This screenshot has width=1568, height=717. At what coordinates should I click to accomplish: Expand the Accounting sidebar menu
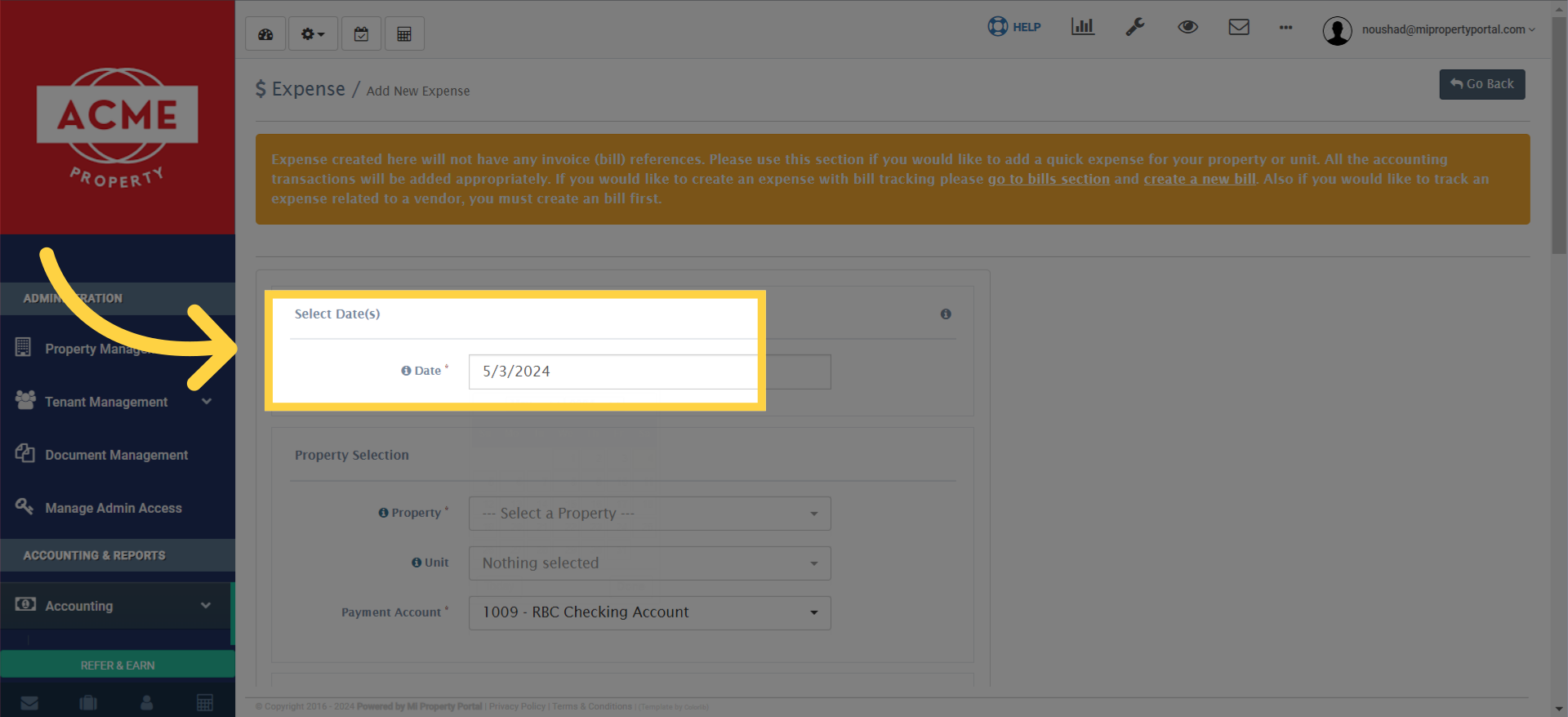[x=116, y=606]
